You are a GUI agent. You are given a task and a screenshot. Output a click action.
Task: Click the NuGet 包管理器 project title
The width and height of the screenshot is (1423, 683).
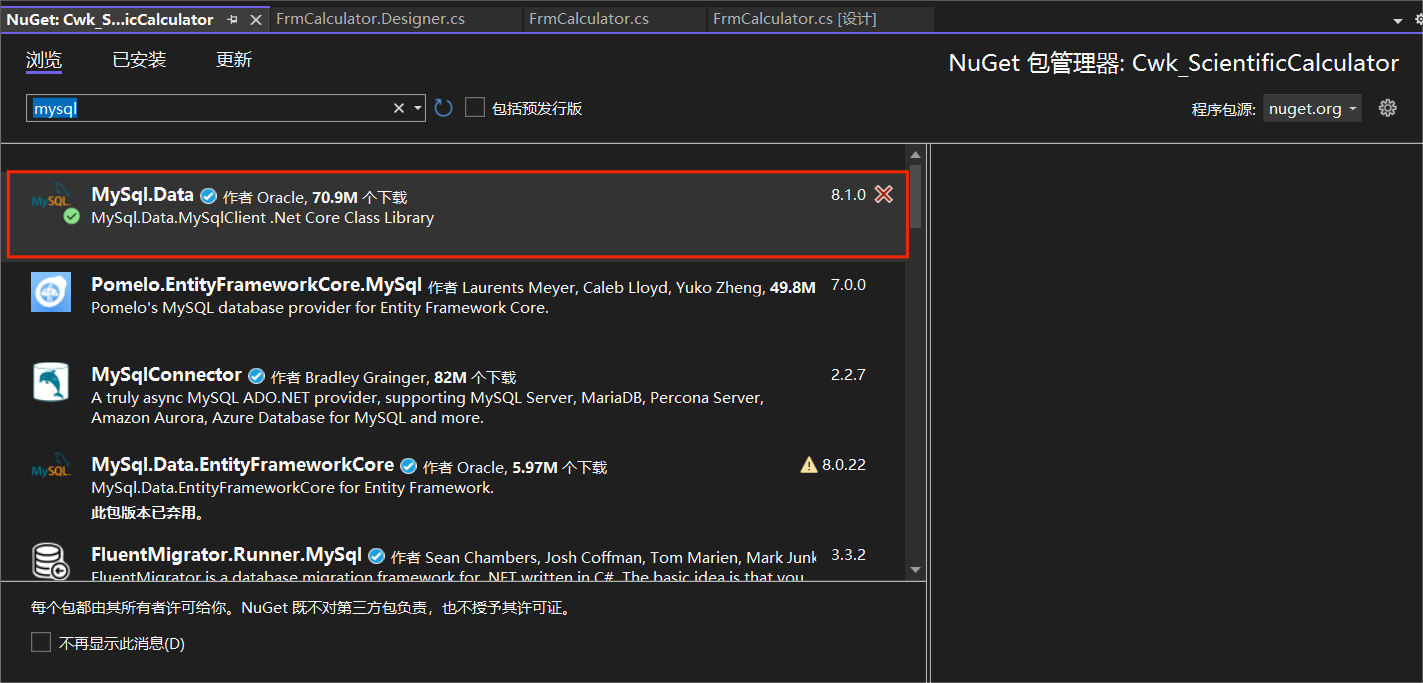[1173, 63]
